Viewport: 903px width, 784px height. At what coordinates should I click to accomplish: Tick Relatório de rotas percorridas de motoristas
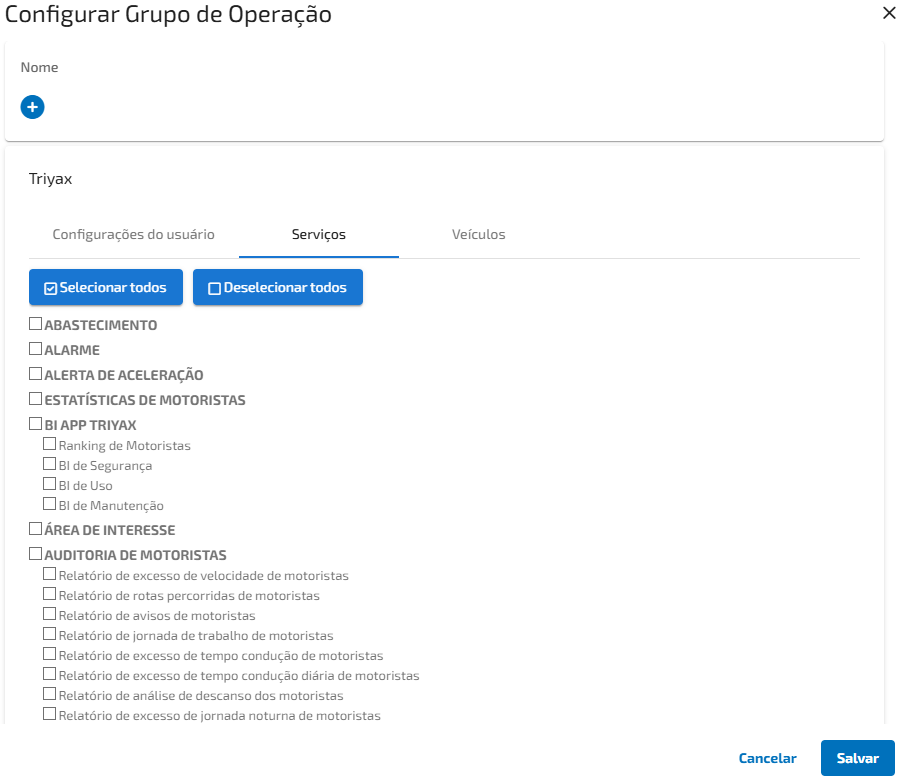click(x=50, y=594)
